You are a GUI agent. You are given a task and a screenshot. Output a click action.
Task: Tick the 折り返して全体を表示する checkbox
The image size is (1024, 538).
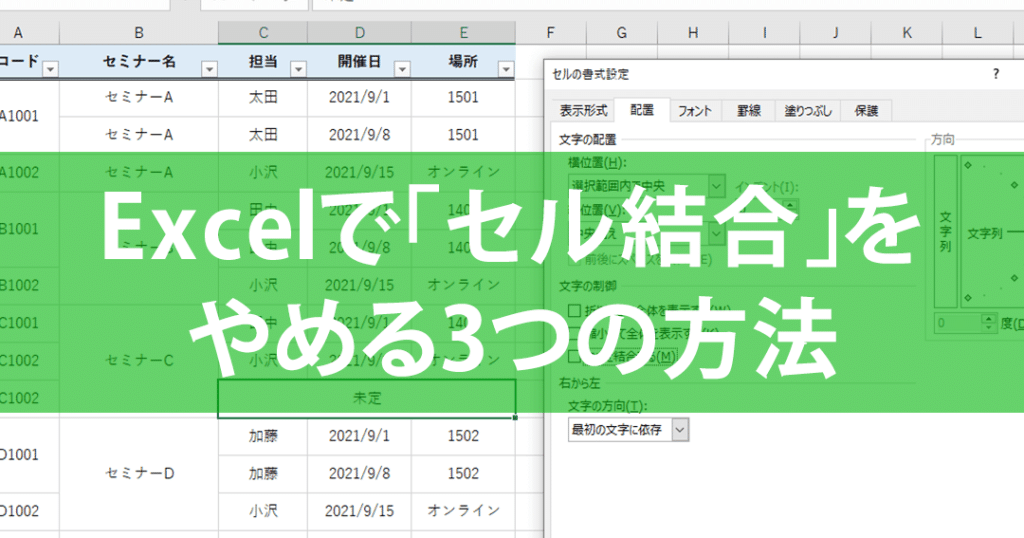[x=575, y=310]
